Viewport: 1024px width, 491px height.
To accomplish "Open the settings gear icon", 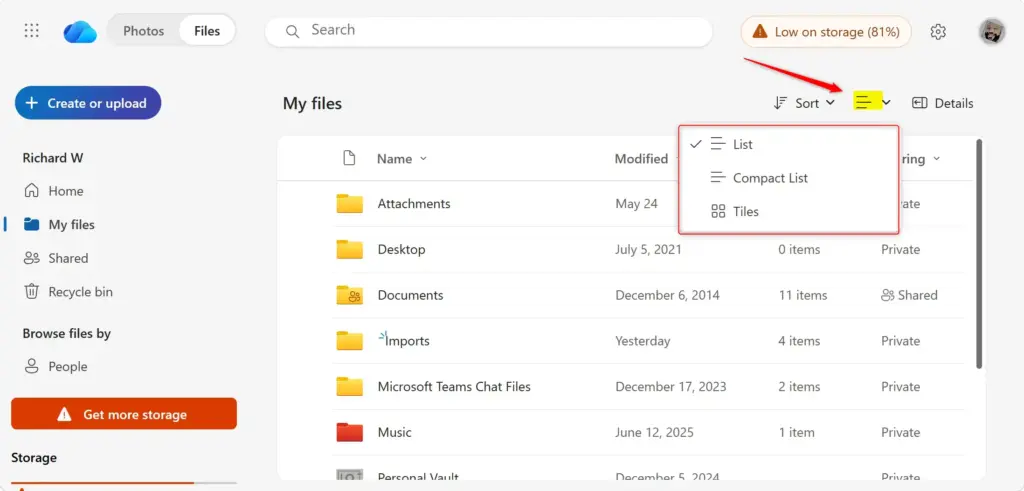I will click(938, 31).
